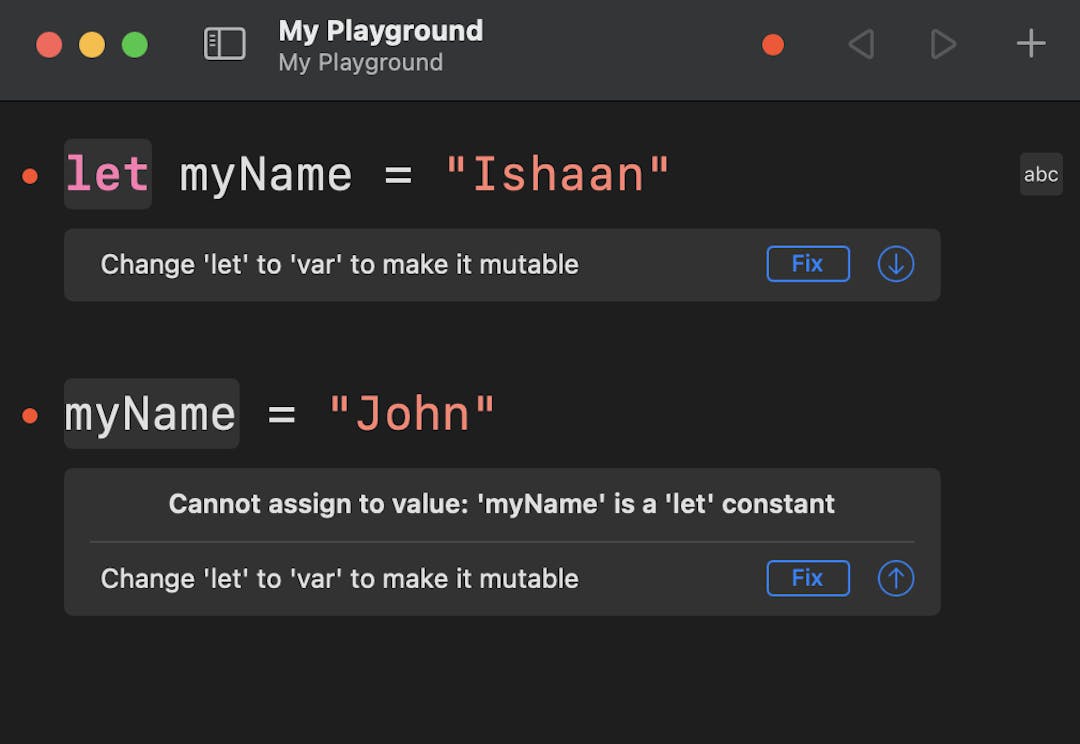Click the 'Cannot assign to value' error message
The height and width of the screenshot is (744, 1080).
point(501,504)
